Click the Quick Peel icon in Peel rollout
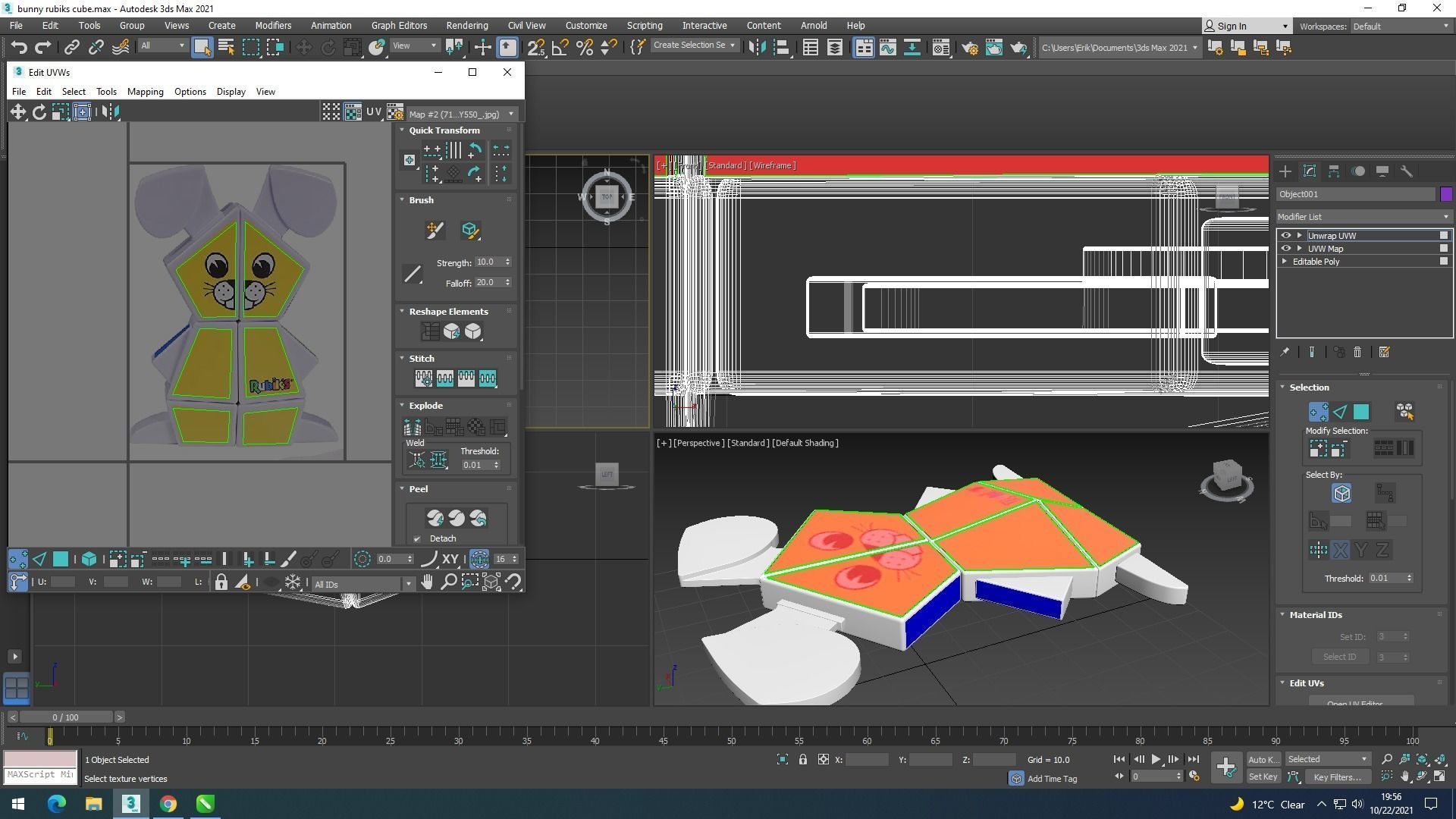Viewport: 1456px width, 819px height. click(435, 519)
